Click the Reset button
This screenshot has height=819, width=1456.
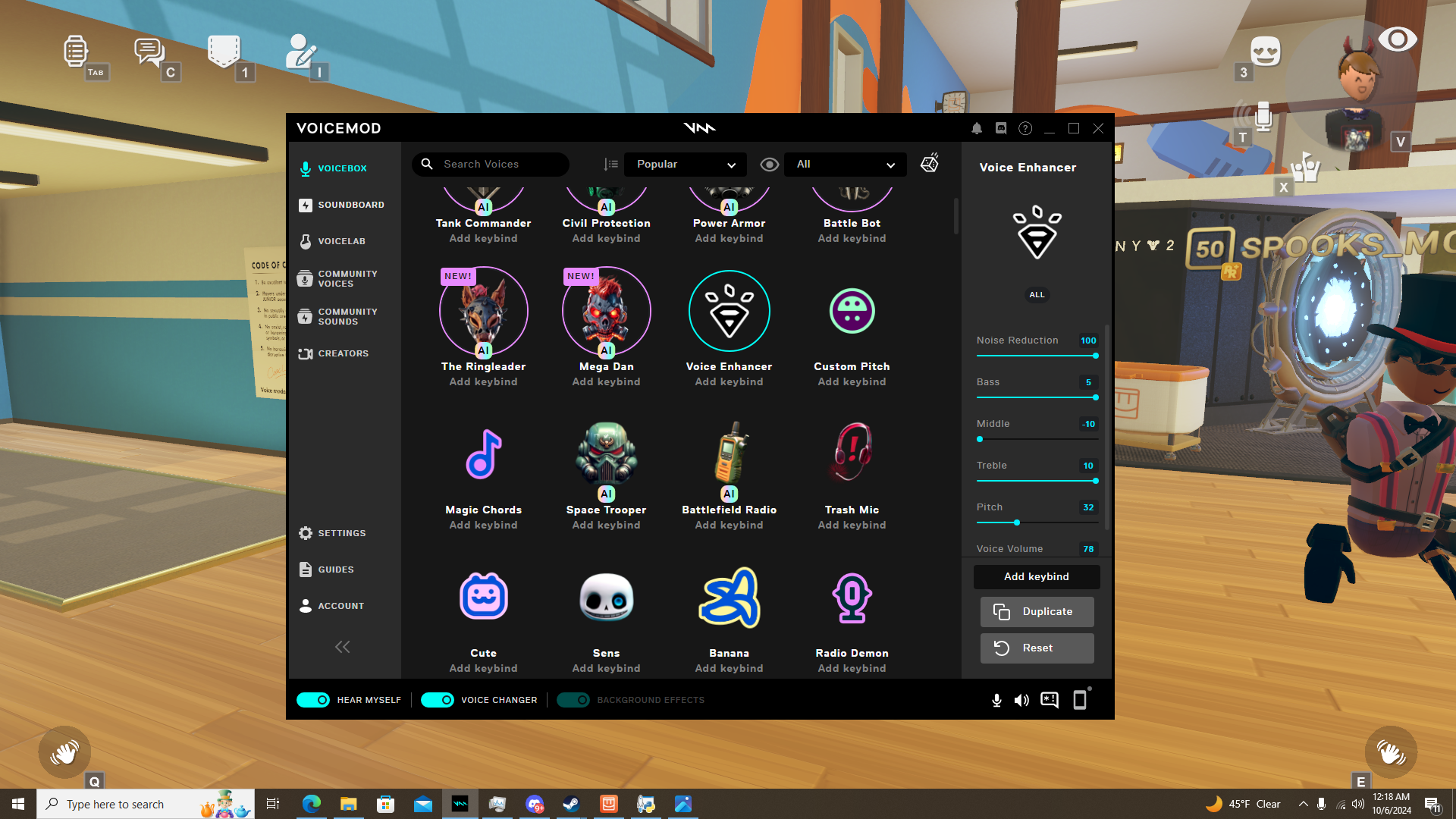pyautogui.click(x=1037, y=648)
